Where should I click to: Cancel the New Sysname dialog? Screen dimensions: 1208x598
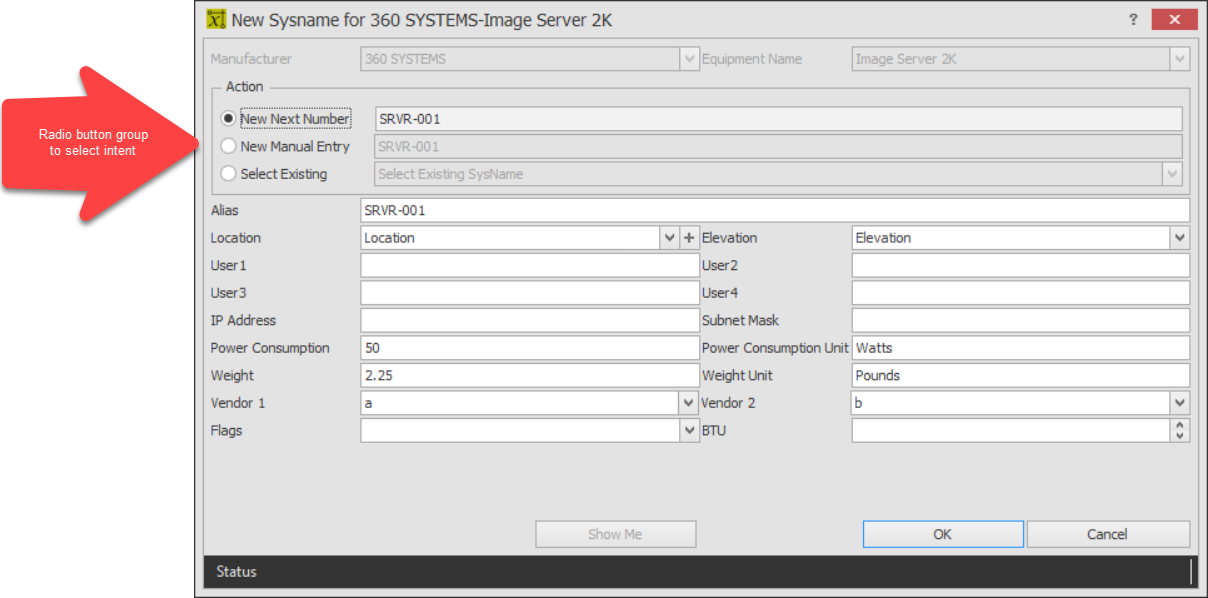click(1108, 534)
